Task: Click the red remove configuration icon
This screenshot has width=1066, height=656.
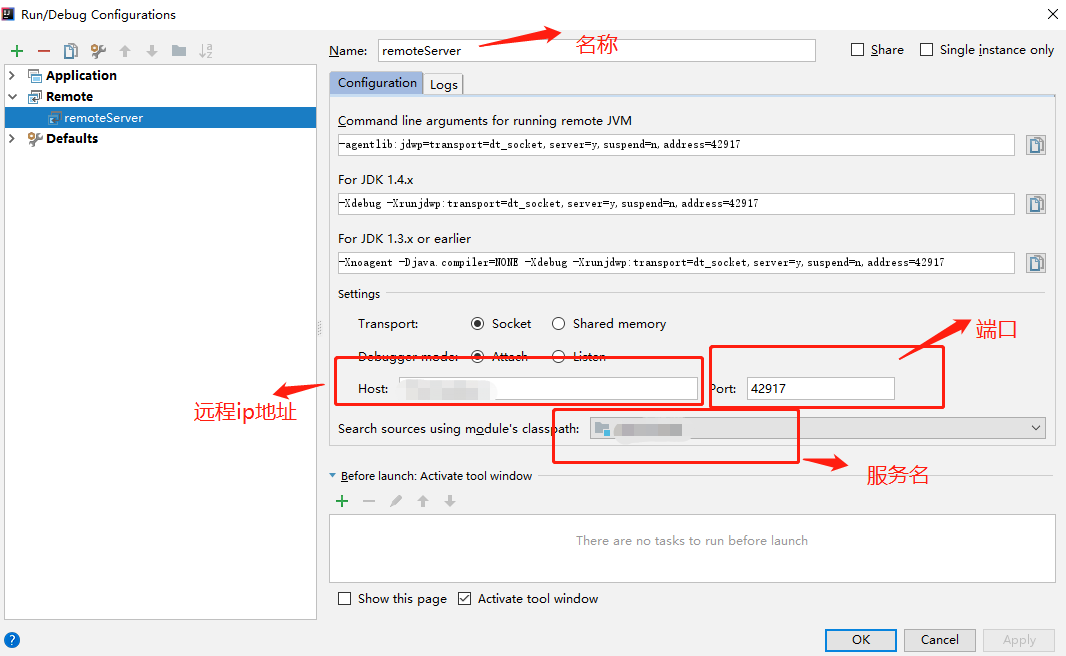Action: 44,51
